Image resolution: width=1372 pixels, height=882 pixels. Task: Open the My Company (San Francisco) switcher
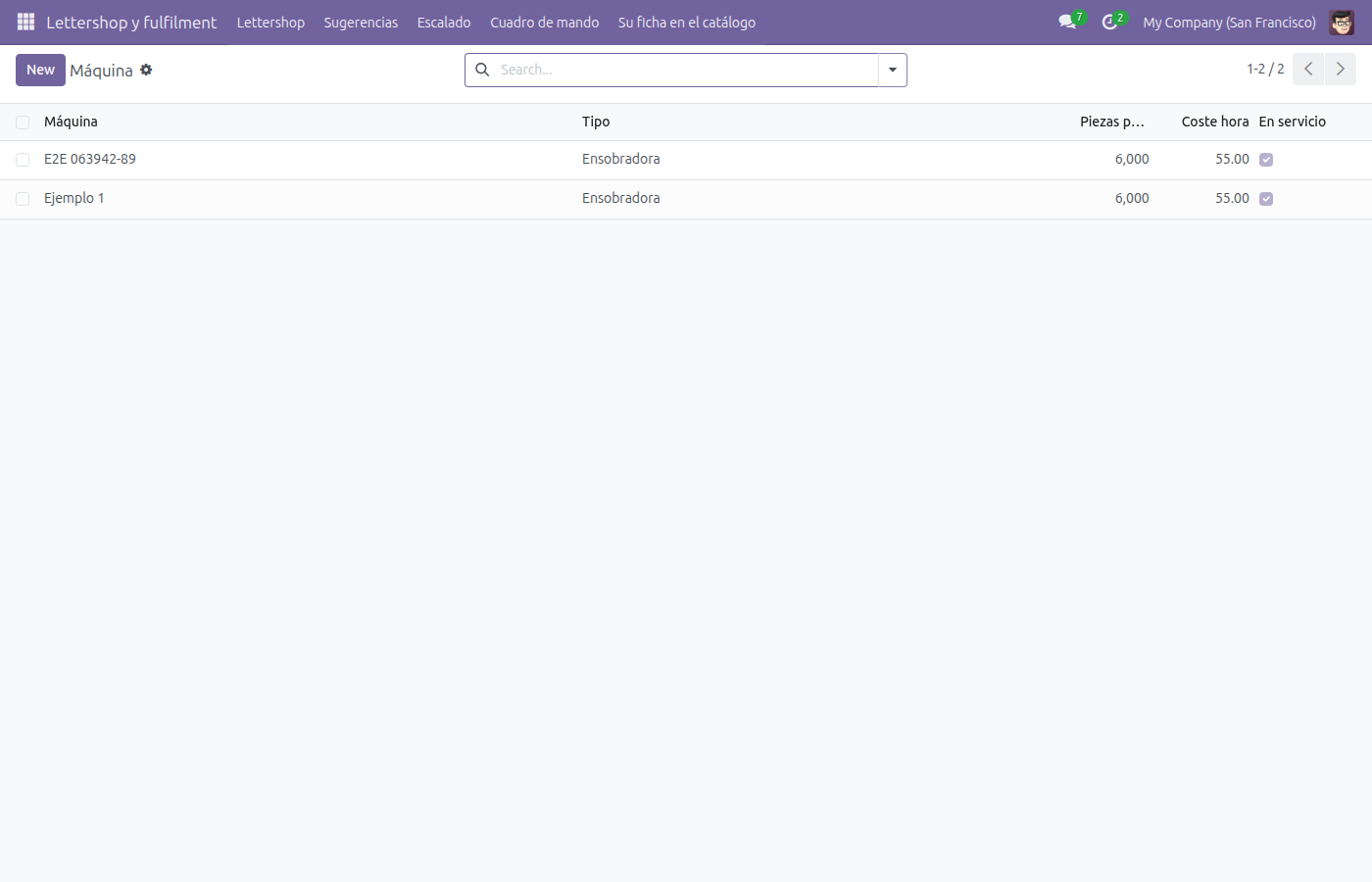[x=1229, y=22]
